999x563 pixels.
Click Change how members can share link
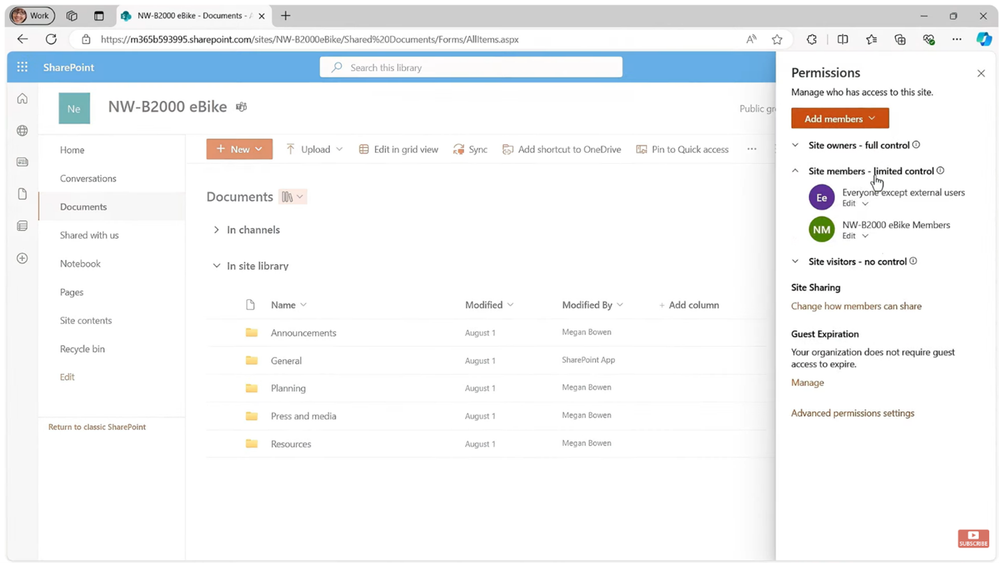pyautogui.click(x=856, y=306)
